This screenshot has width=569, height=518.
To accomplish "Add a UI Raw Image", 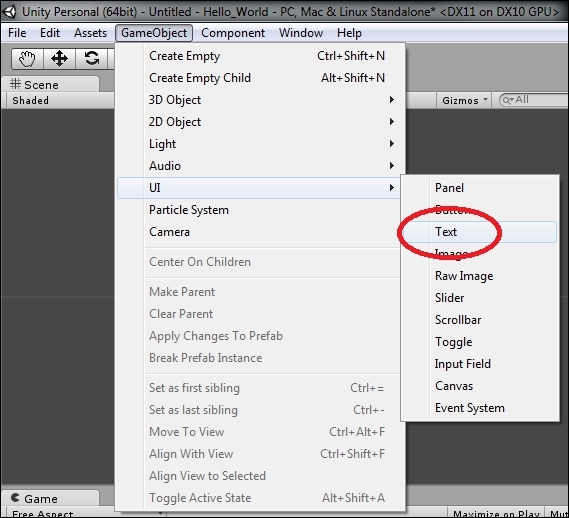I will pyautogui.click(x=480, y=276).
